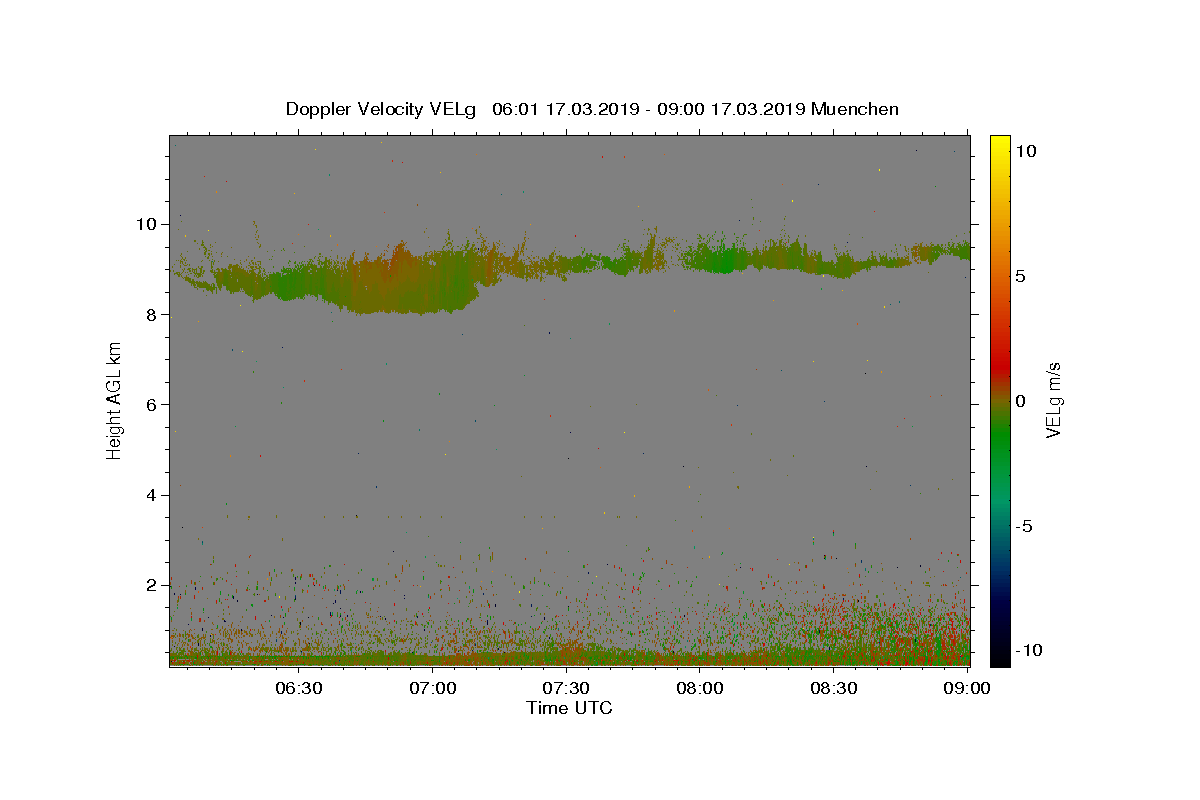Click the yellow top of the colorbar
The height and width of the screenshot is (800, 1200).
(x=1000, y=143)
